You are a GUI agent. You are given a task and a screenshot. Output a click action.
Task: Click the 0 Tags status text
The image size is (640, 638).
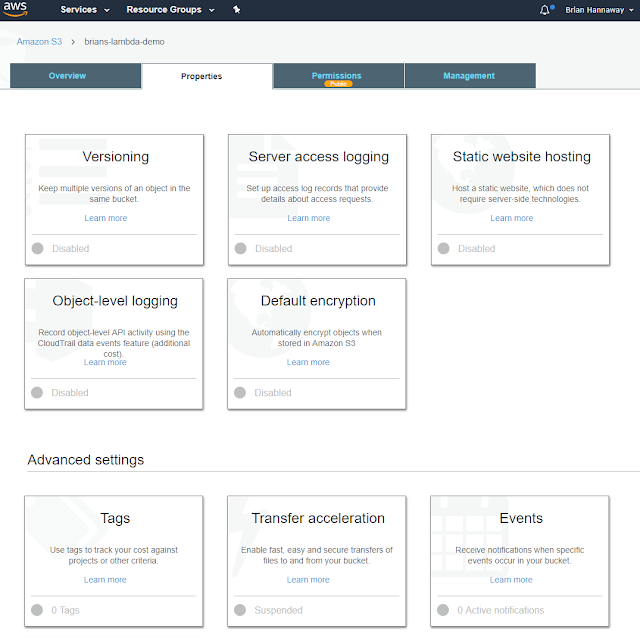(x=65, y=610)
